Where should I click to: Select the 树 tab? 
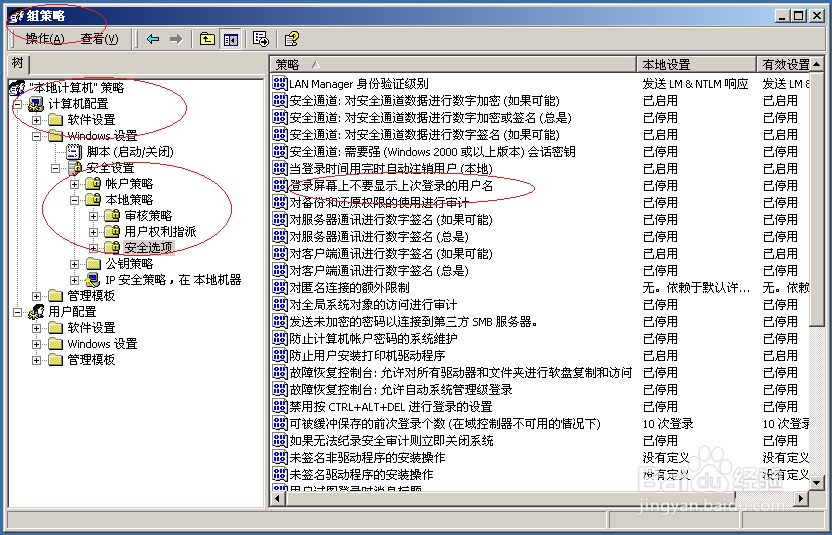pyautogui.click(x=18, y=64)
